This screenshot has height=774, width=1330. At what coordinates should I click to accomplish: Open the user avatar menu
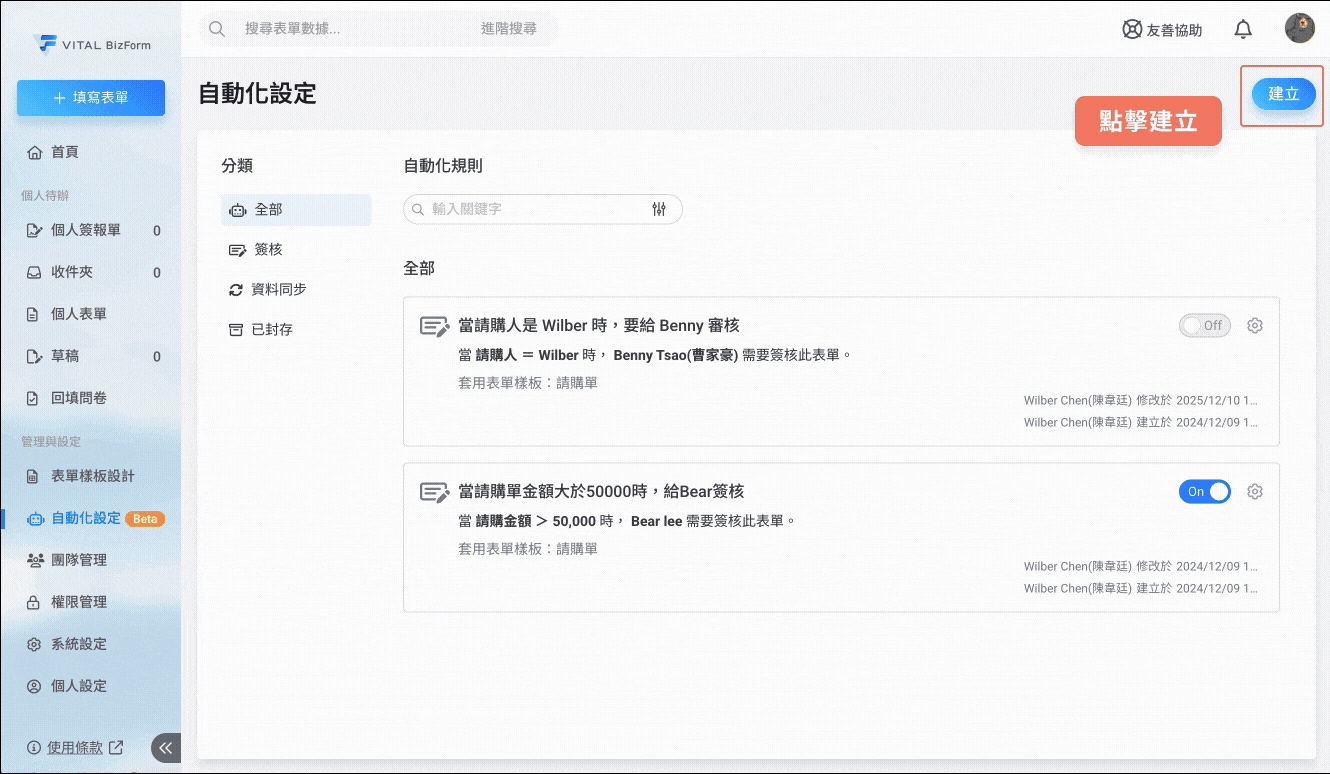pos(1299,28)
